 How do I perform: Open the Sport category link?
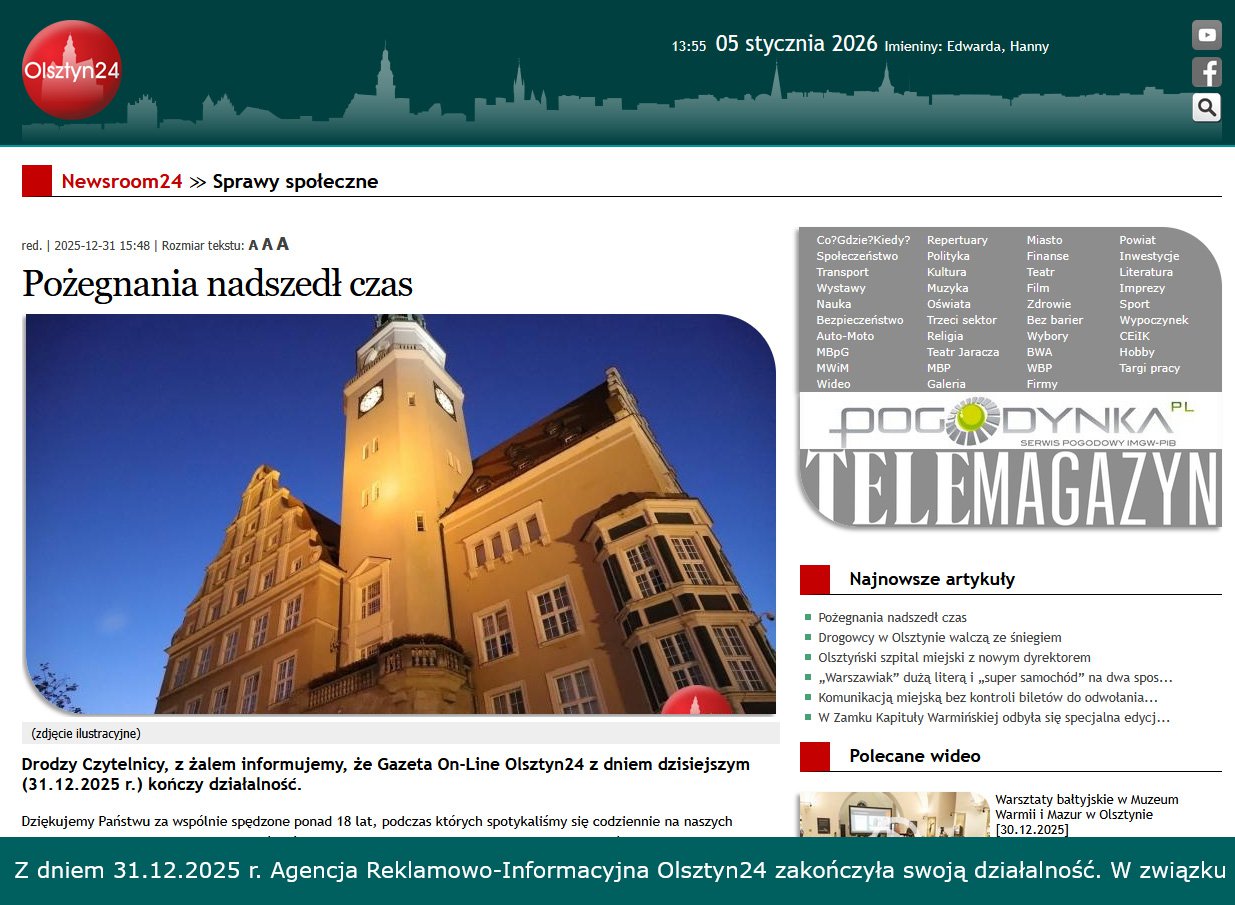pos(1134,303)
